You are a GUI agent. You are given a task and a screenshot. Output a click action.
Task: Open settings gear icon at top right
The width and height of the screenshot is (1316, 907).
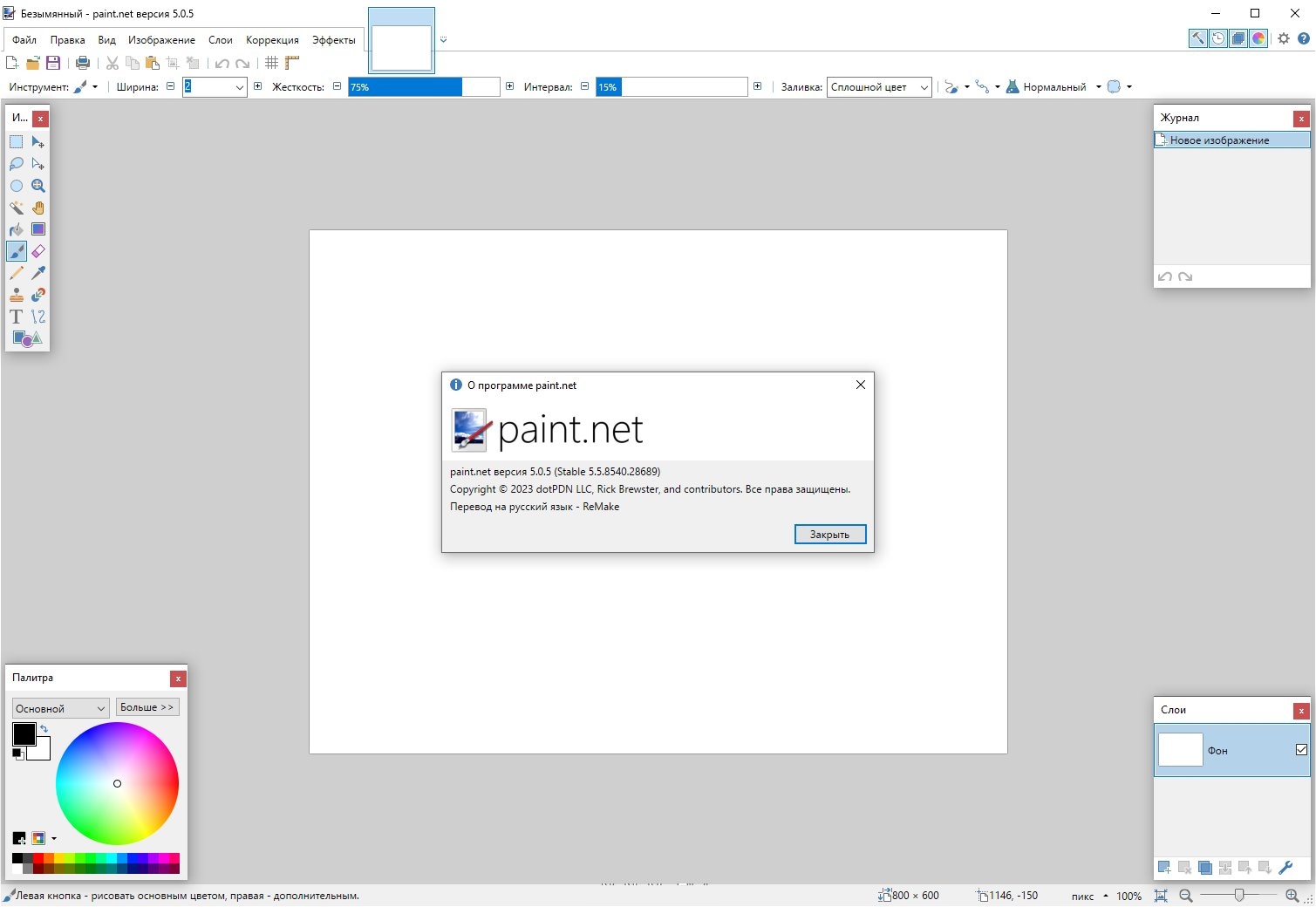[1284, 38]
